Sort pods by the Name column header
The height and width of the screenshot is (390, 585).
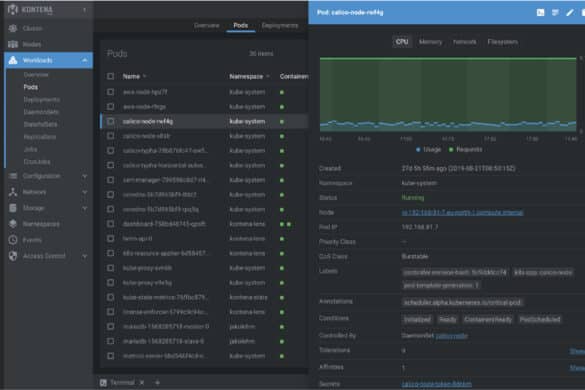(131, 77)
